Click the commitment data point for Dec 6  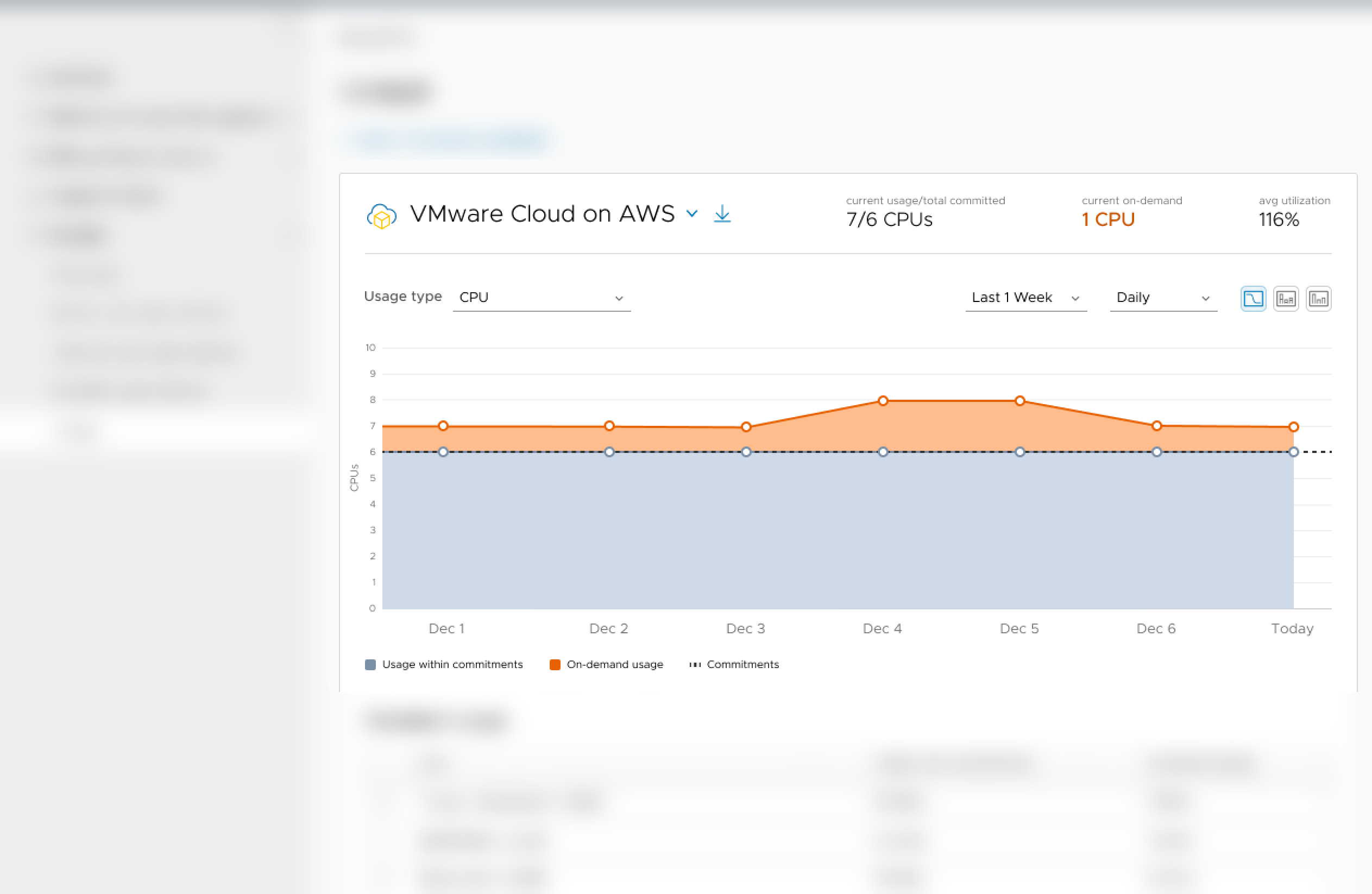(x=1156, y=452)
